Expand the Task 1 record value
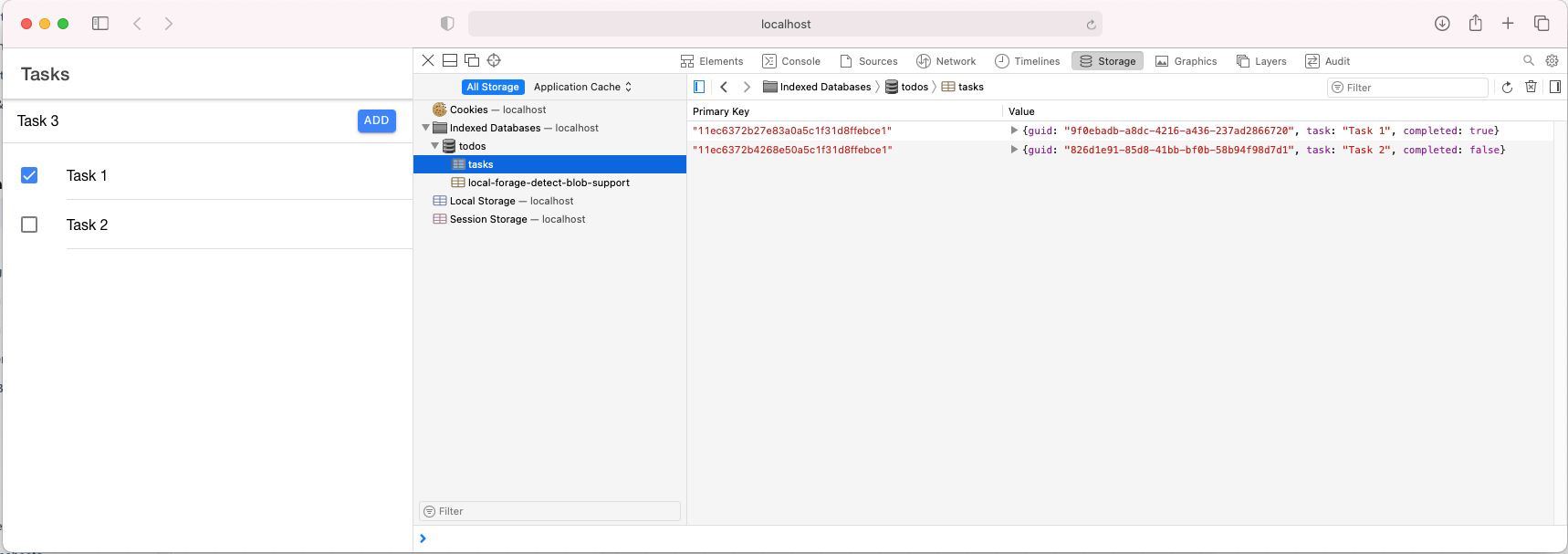The width and height of the screenshot is (1568, 554). point(1014,131)
